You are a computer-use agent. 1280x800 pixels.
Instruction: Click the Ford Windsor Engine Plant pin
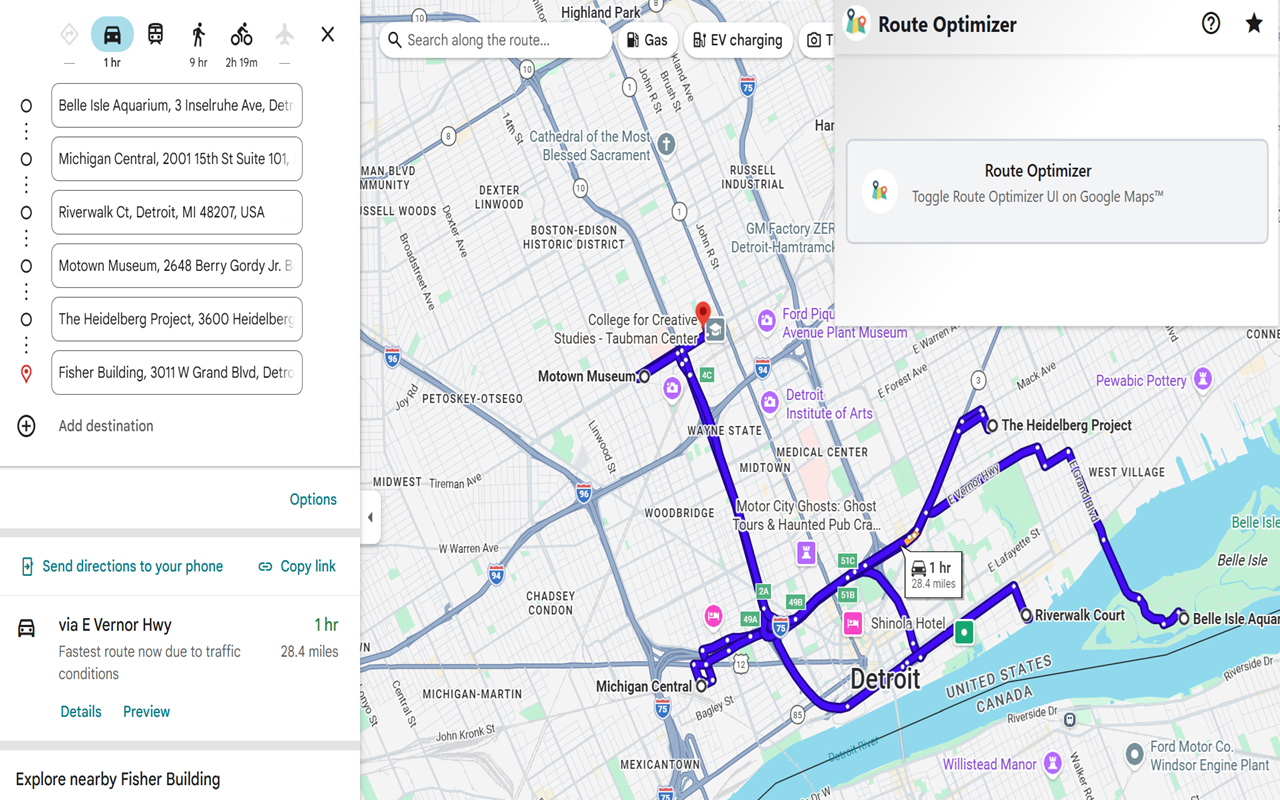(1134, 754)
